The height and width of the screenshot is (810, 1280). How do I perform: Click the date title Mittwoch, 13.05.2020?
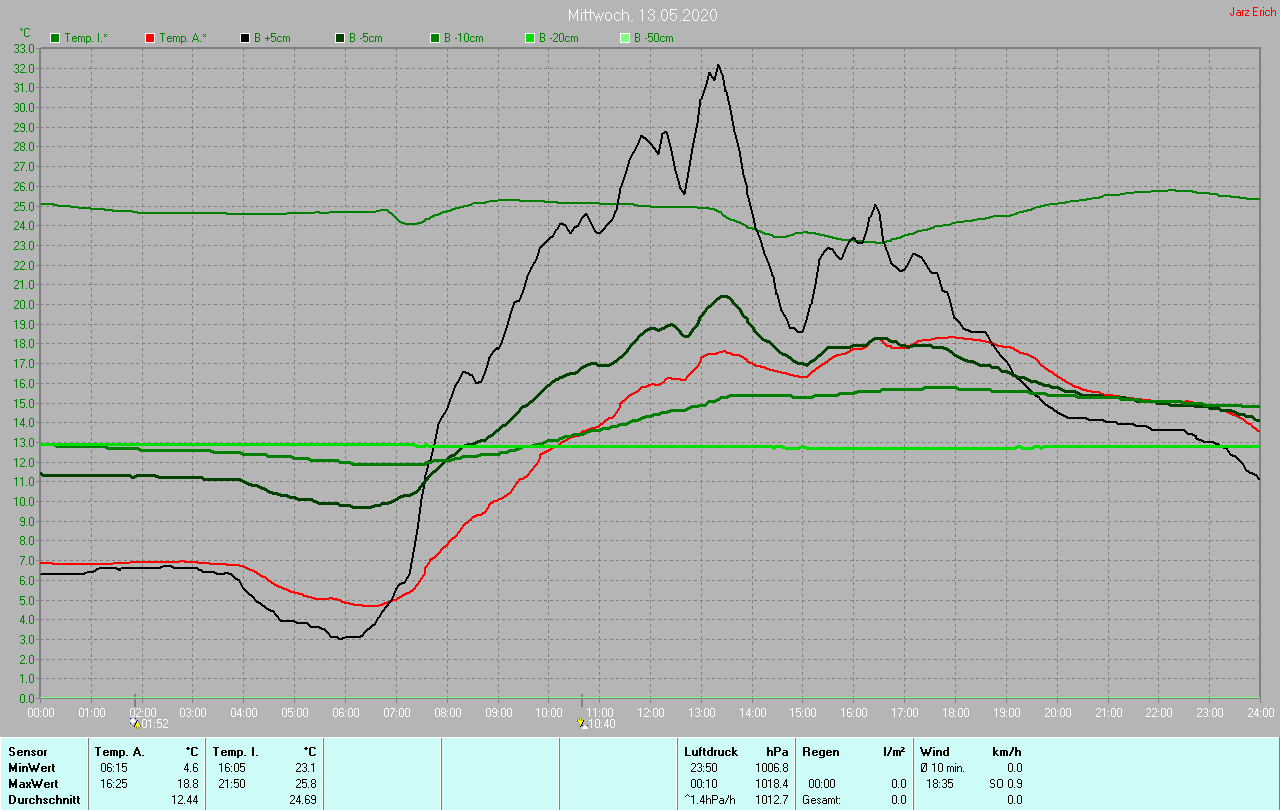(642, 15)
